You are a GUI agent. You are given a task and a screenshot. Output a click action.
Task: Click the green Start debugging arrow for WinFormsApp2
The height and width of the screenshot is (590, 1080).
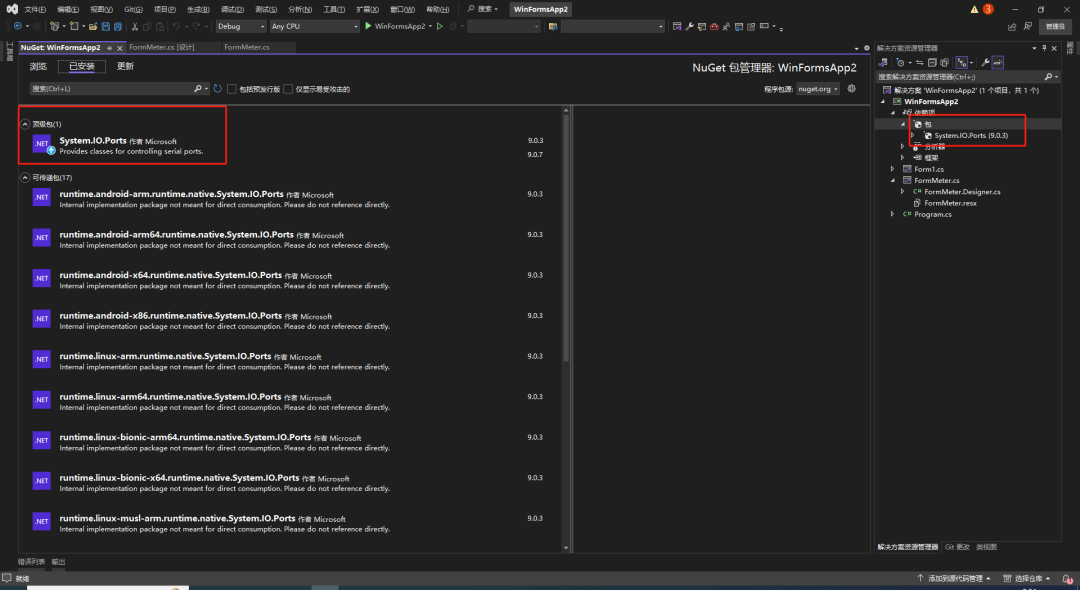369,26
